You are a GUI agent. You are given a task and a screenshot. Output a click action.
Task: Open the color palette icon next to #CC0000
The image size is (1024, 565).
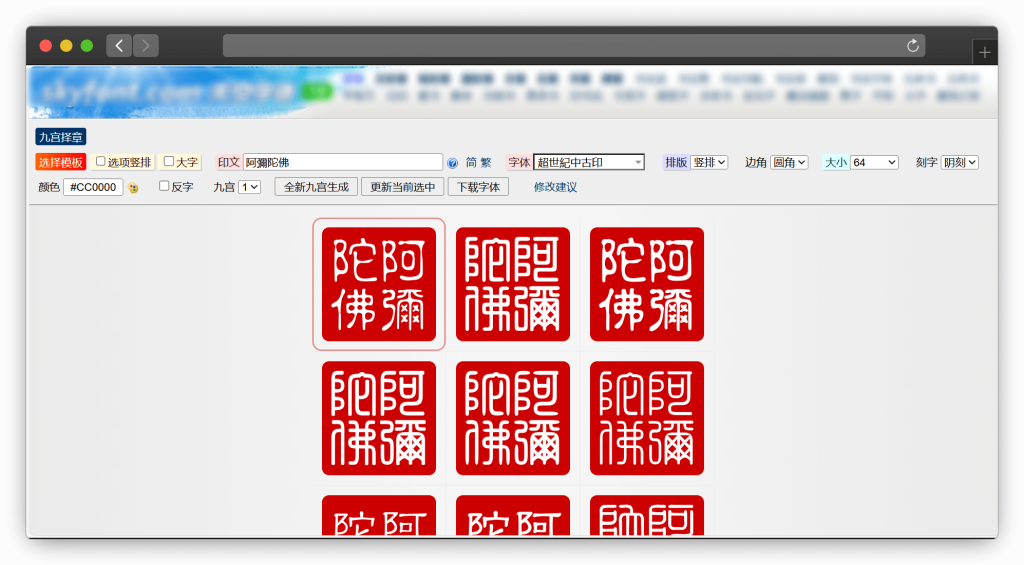(x=133, y=188)
